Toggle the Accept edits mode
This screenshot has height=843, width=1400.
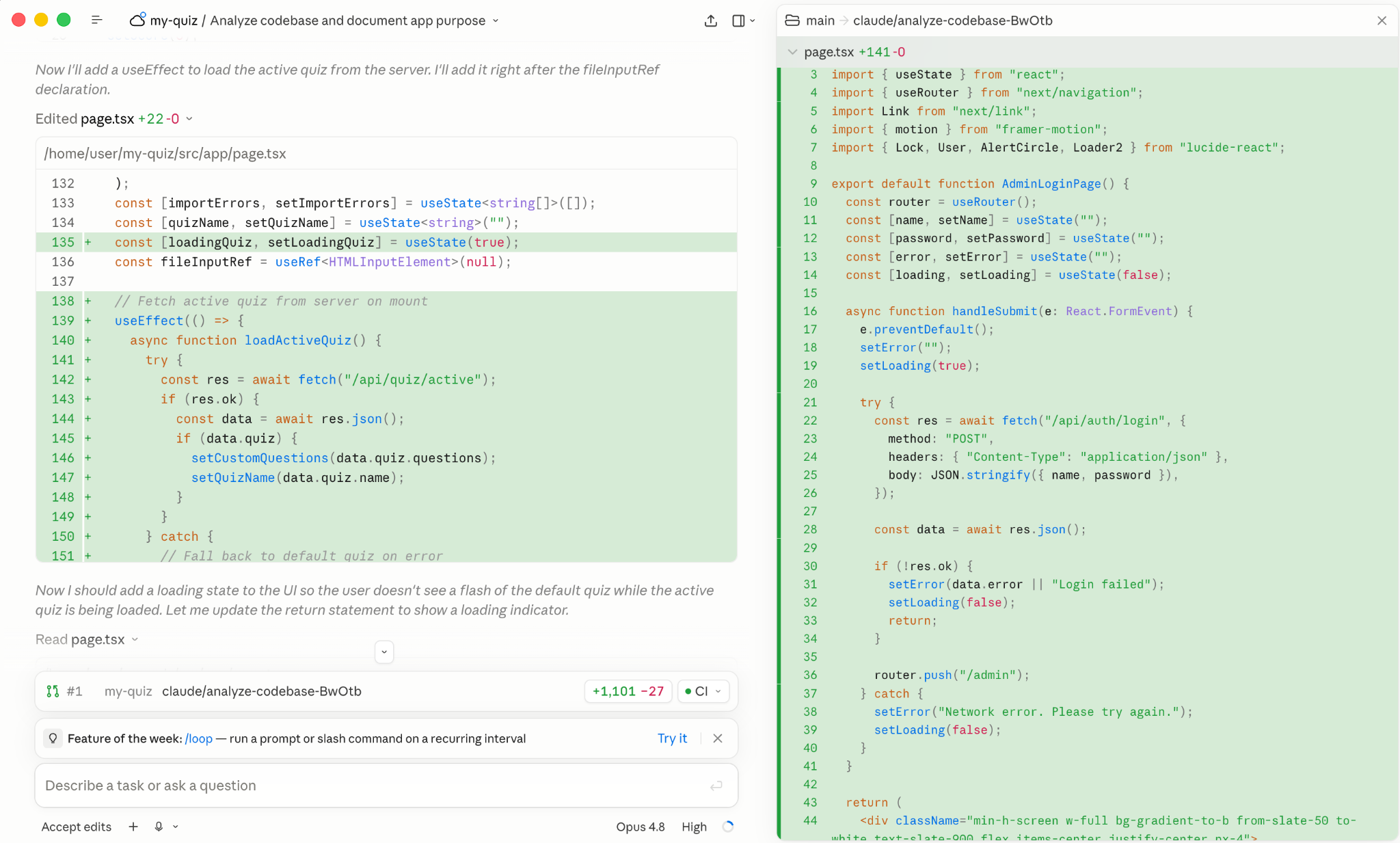point(77,827)
